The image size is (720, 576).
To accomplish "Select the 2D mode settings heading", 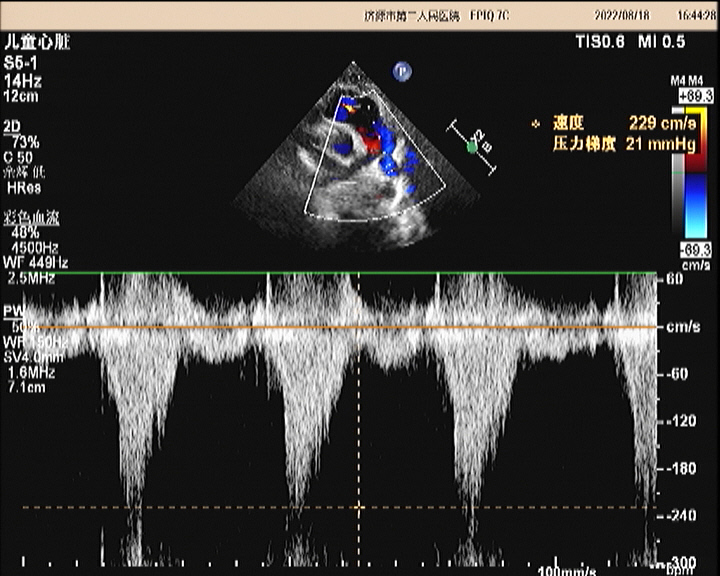I will pos(13,127).
